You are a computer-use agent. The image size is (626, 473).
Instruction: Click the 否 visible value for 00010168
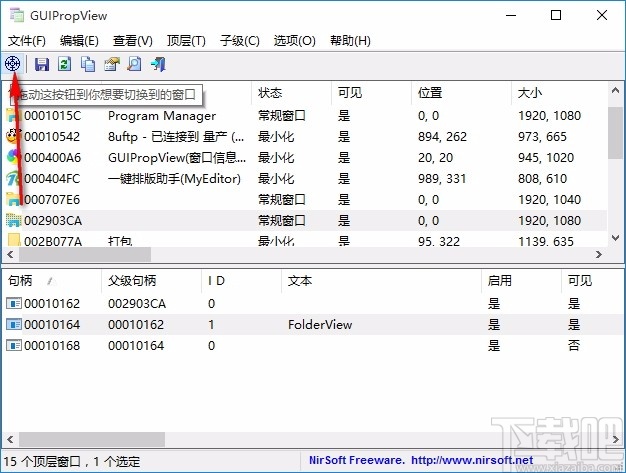click(574, 345)
